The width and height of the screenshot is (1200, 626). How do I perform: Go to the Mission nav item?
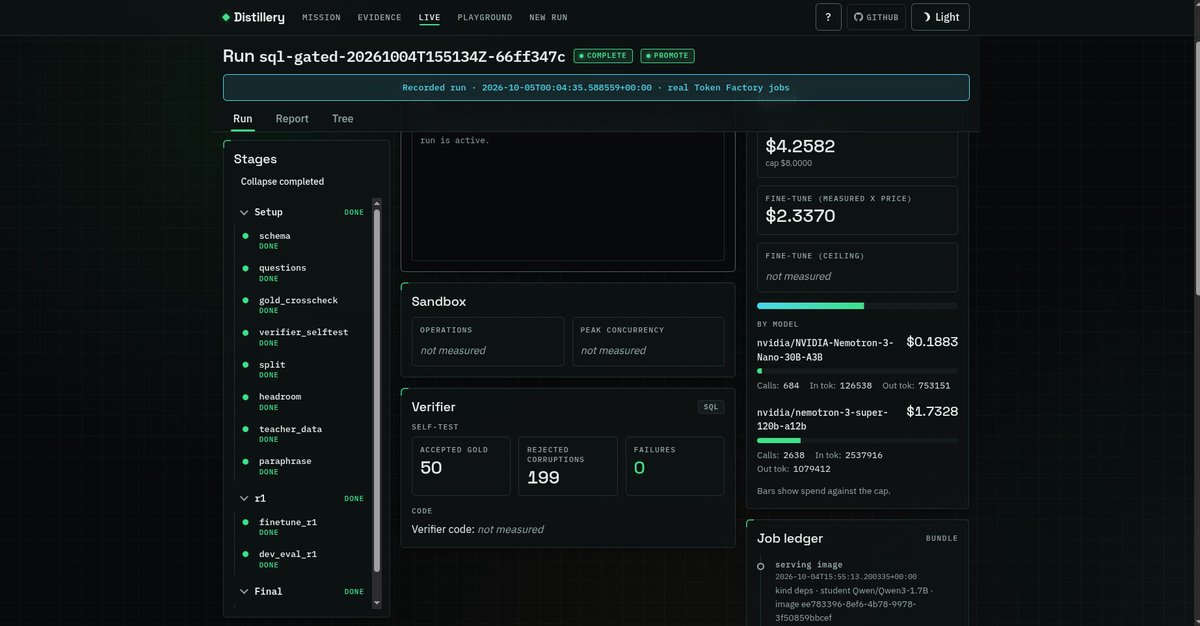321,18
